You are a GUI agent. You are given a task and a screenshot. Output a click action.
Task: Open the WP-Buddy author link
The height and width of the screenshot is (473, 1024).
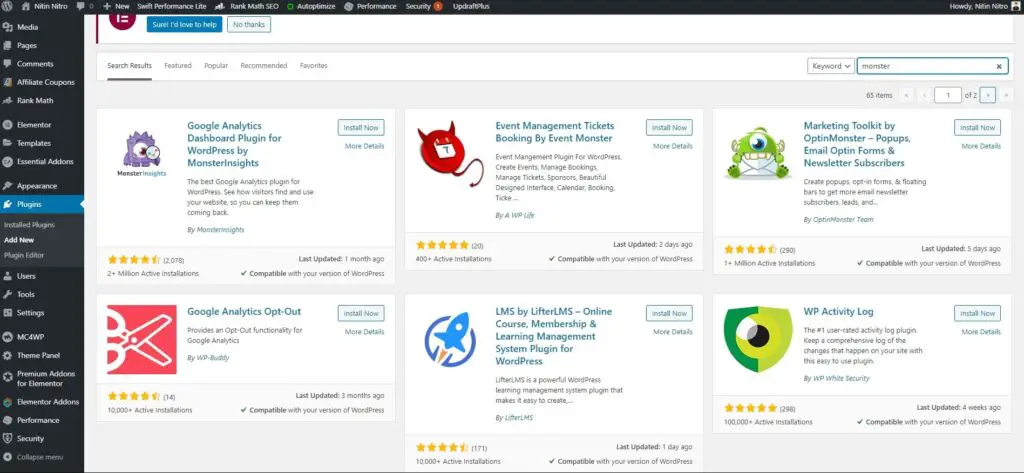[x=213, y=358]
